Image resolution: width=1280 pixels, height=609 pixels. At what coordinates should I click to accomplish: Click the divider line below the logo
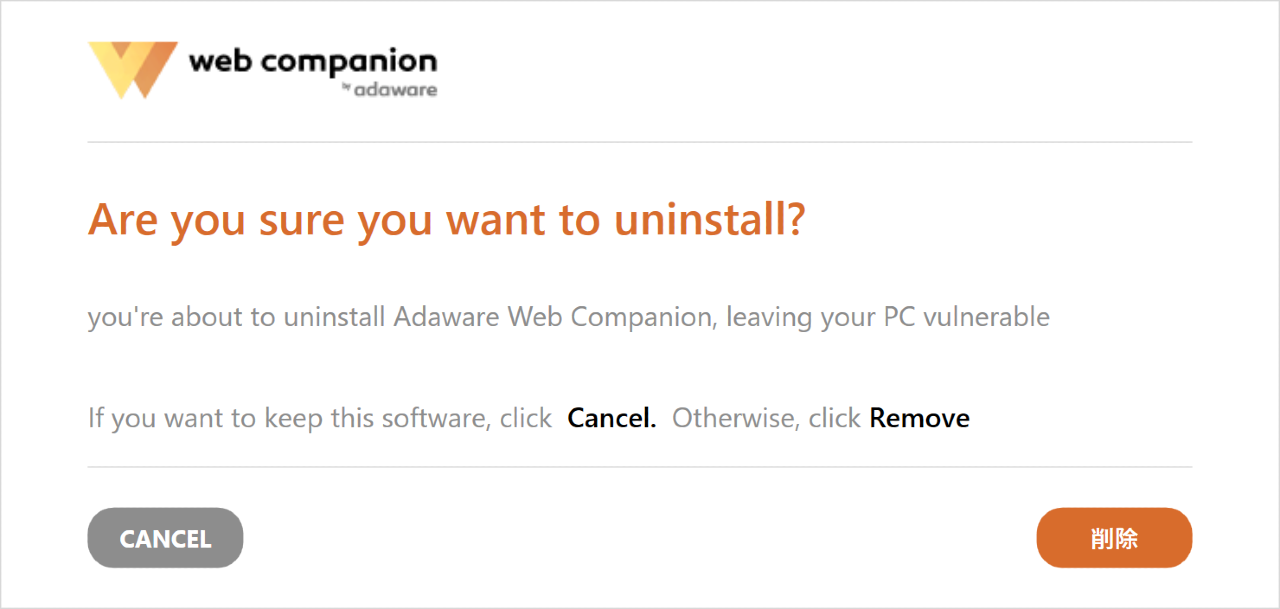point(640,143)
